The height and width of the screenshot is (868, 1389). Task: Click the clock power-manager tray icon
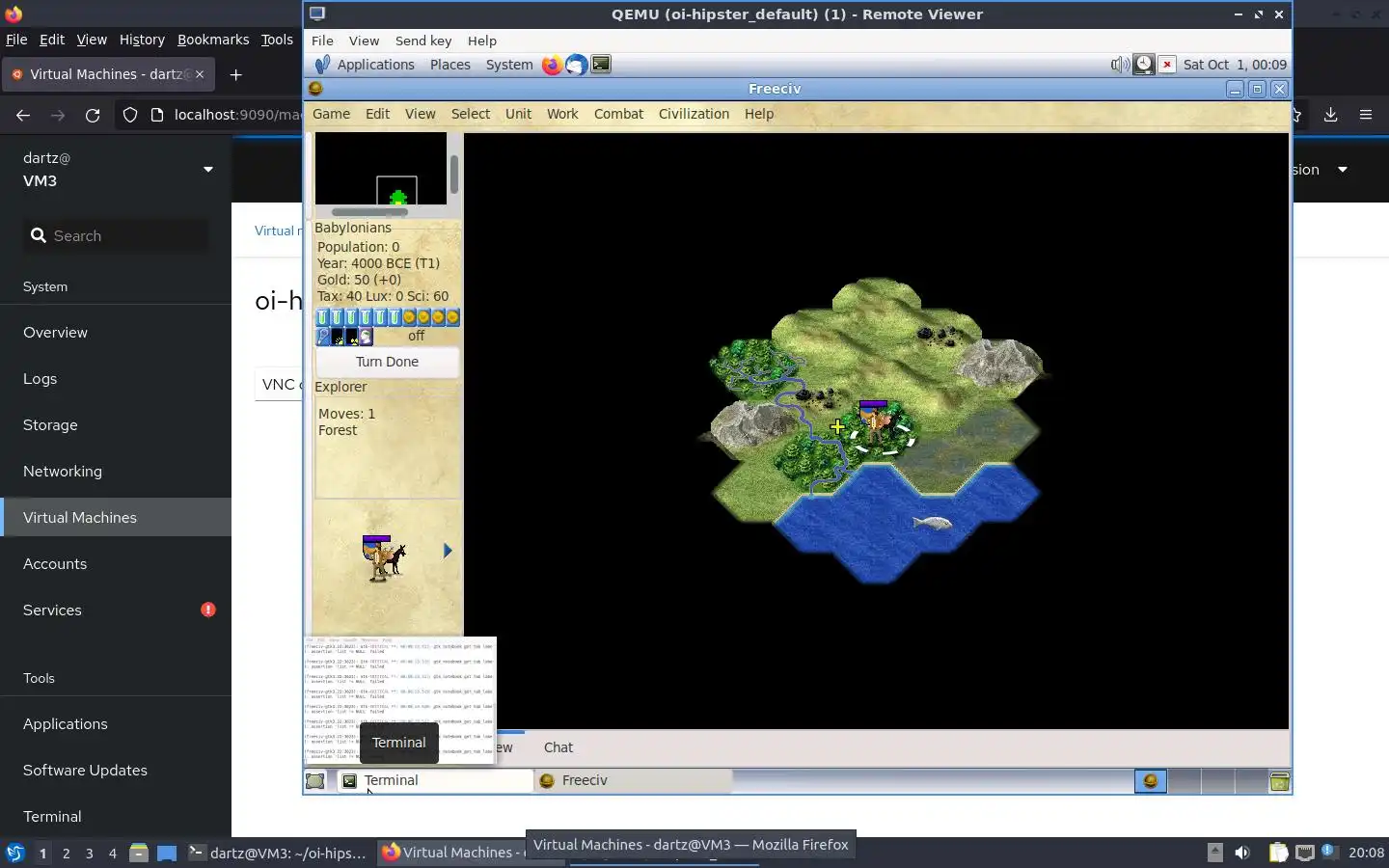1143,65
